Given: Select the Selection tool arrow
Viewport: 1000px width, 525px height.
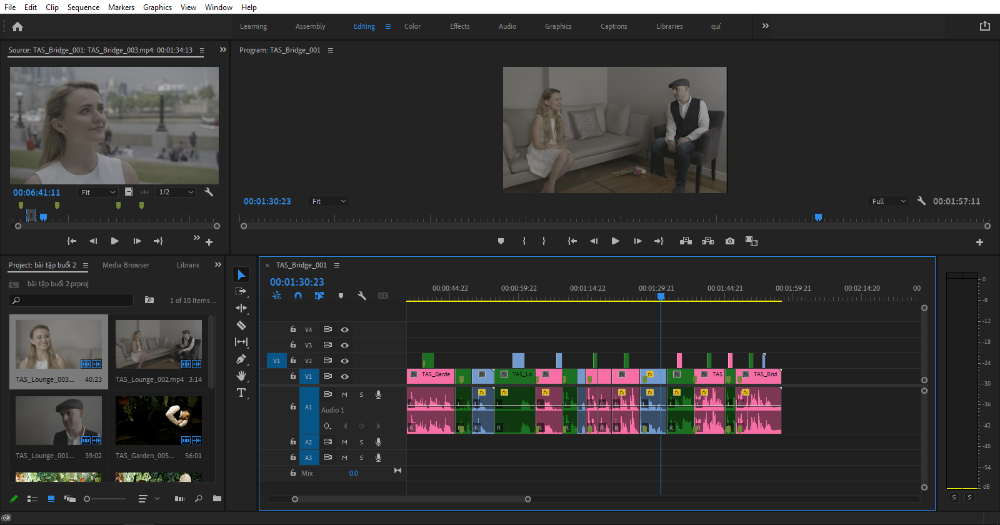Looking at the screenshot, I should point(241,275).
